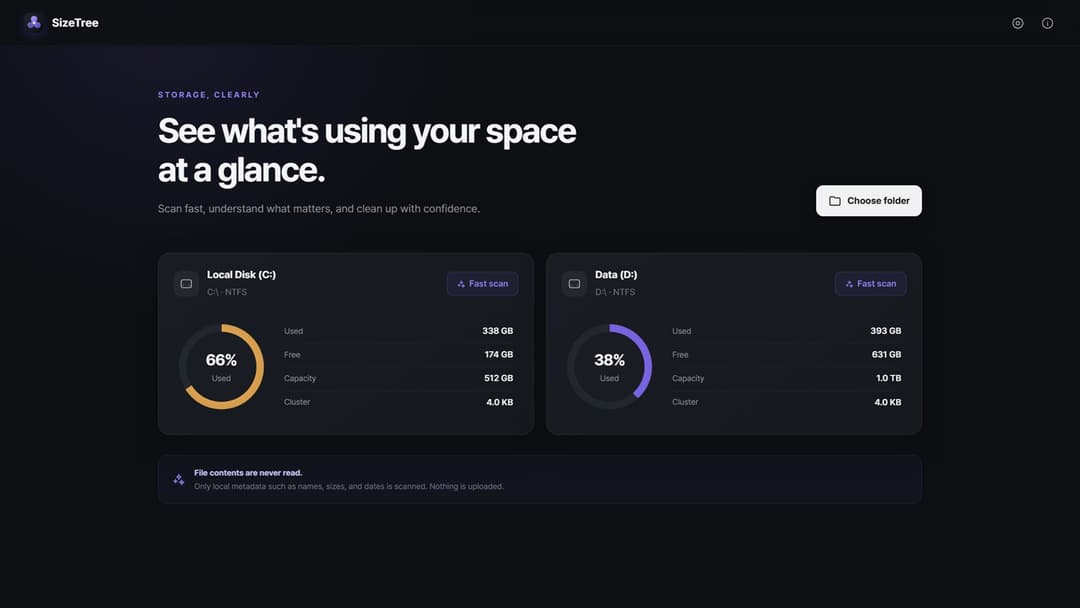Click the 'See what's using your space' headline
The width and height of the screenshot is (1080, 608).
tap(366, 131)
